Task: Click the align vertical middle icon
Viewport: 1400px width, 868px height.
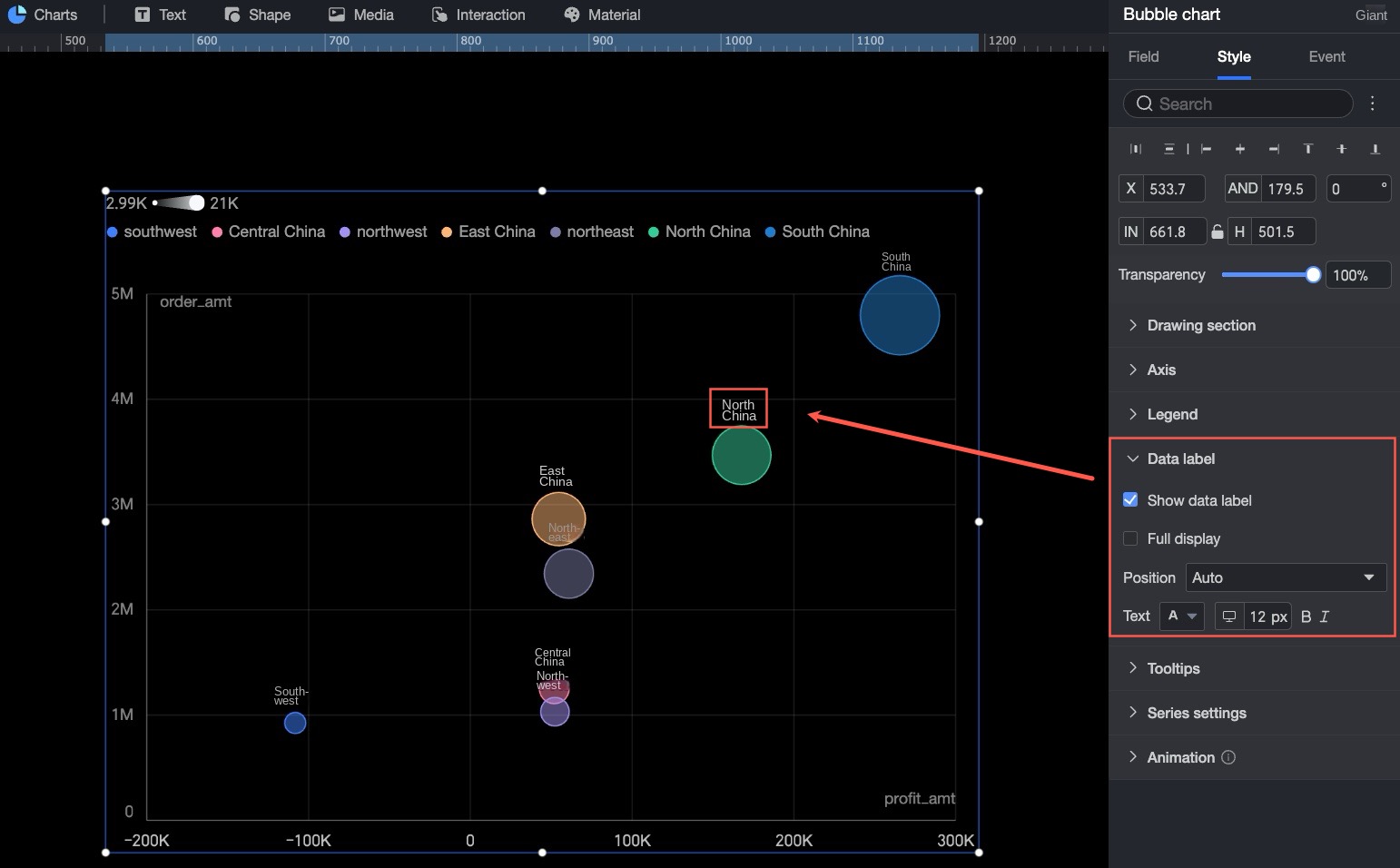Action: pyautogui.click(x=1341, y=149)
